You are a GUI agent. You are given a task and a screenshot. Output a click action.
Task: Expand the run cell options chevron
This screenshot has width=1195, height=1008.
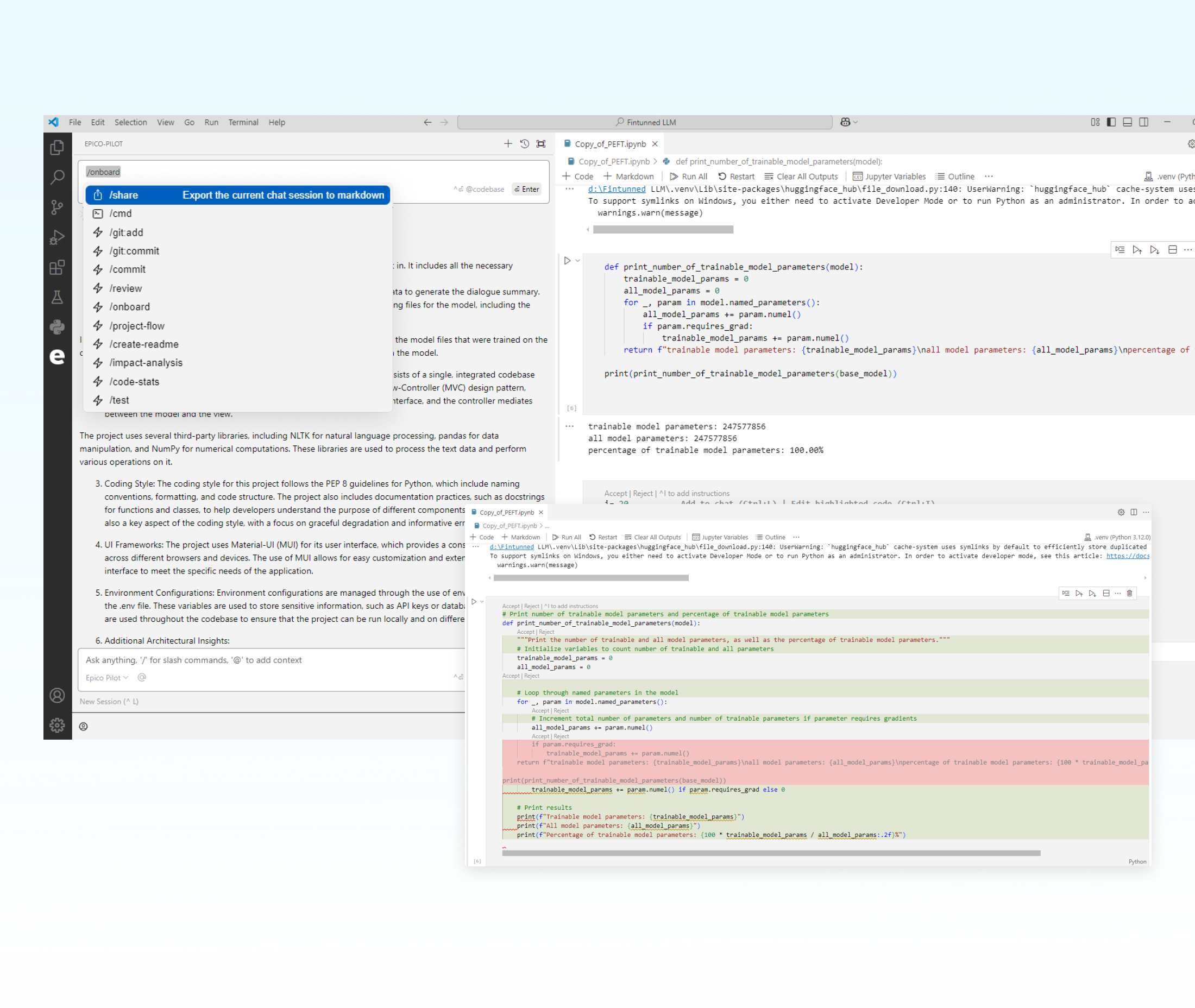[x=578, y=261]
